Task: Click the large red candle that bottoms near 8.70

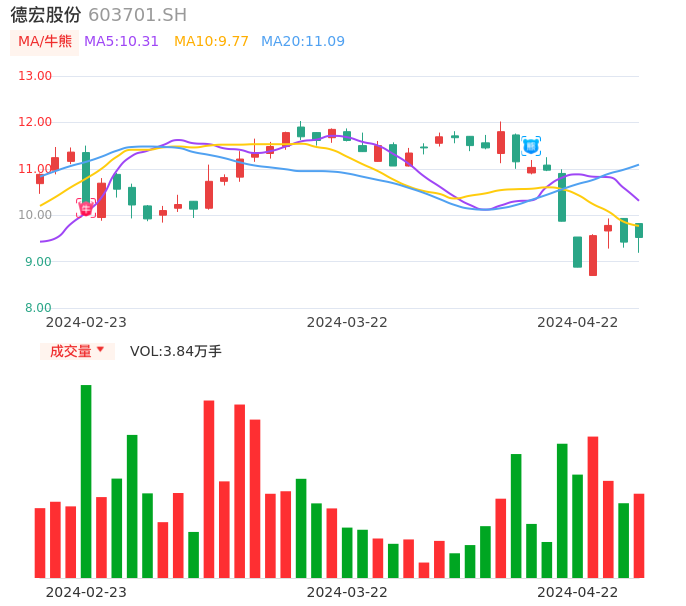Action: [x=593, y=255]
